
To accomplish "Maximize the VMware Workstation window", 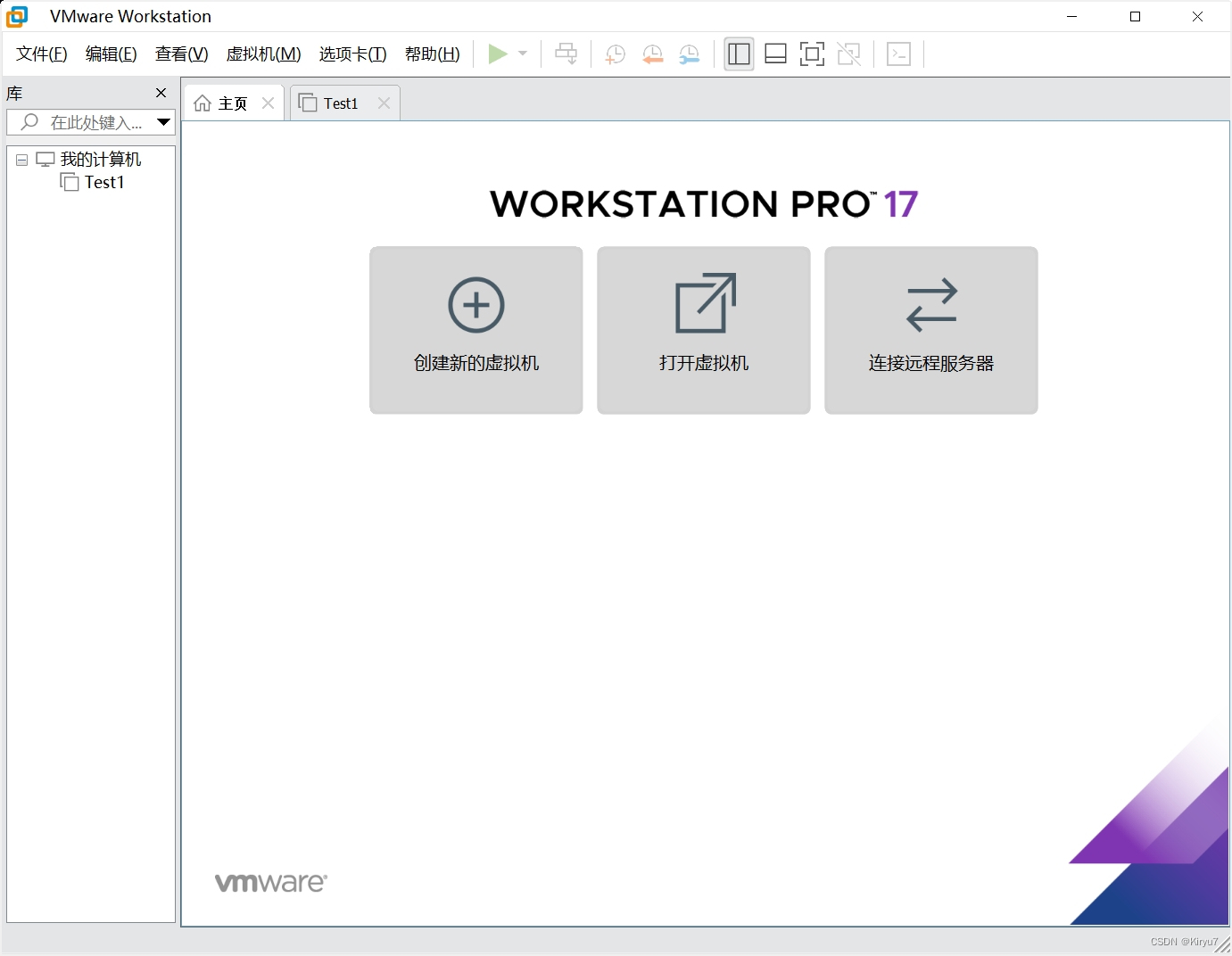I will [x=1135, y=16].
